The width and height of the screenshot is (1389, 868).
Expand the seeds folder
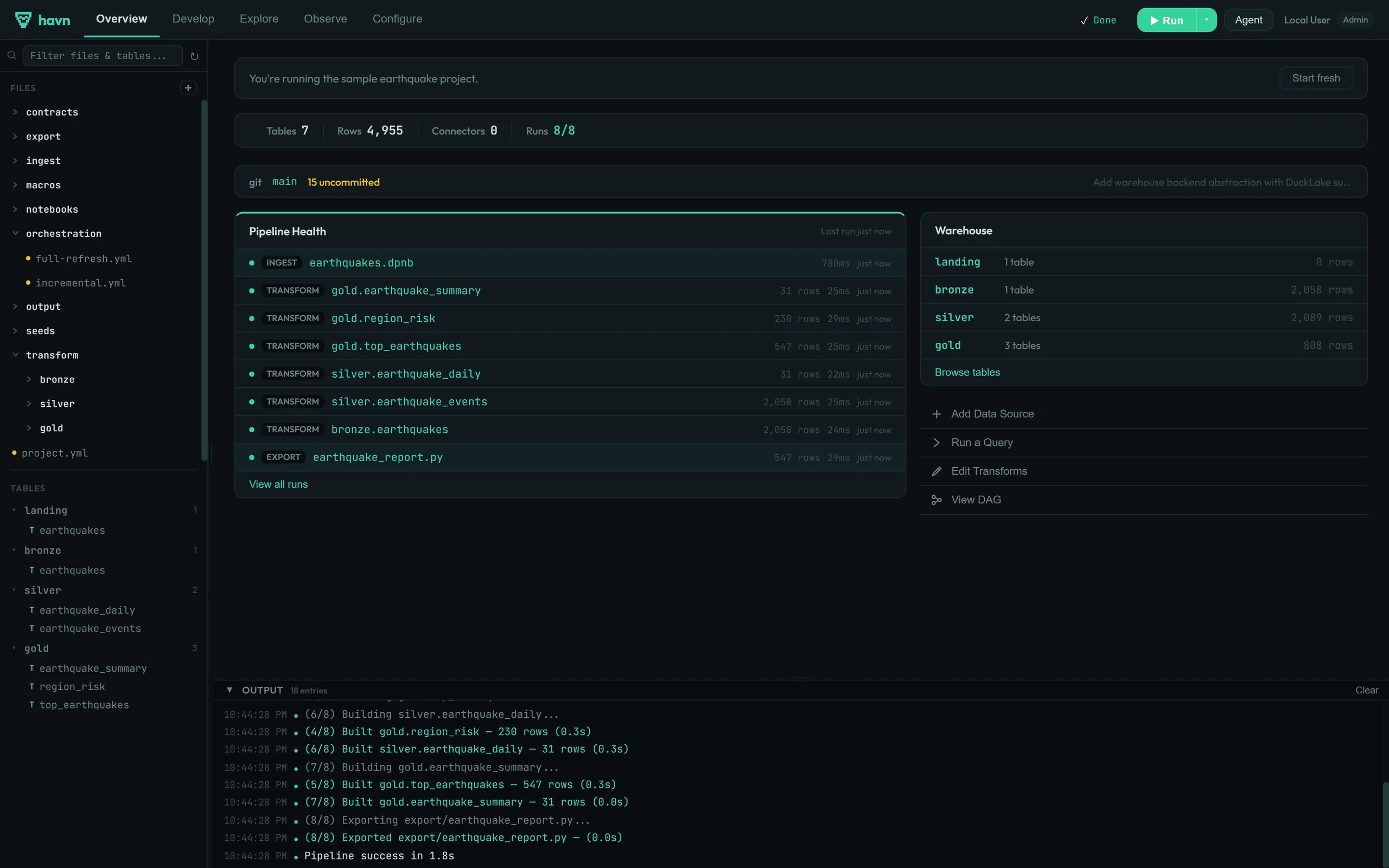[15, 331]
